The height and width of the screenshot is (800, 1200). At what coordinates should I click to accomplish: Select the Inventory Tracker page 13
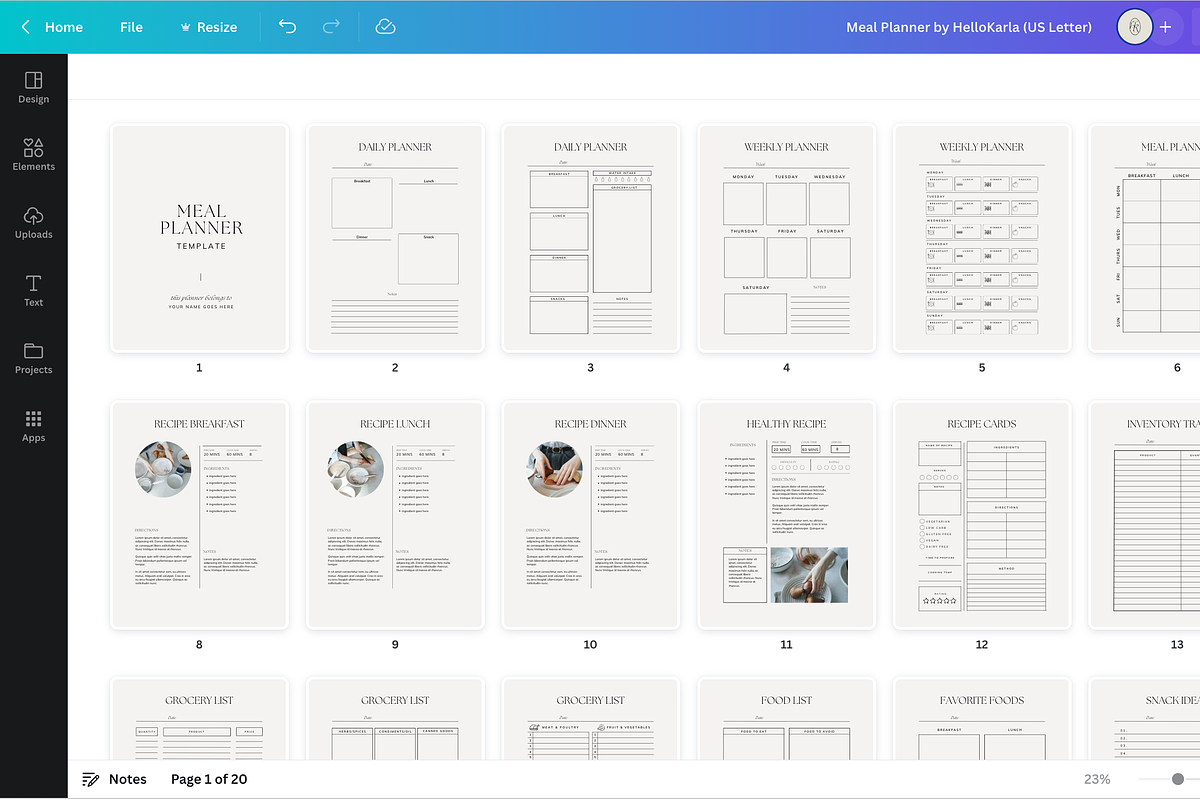1145,515
